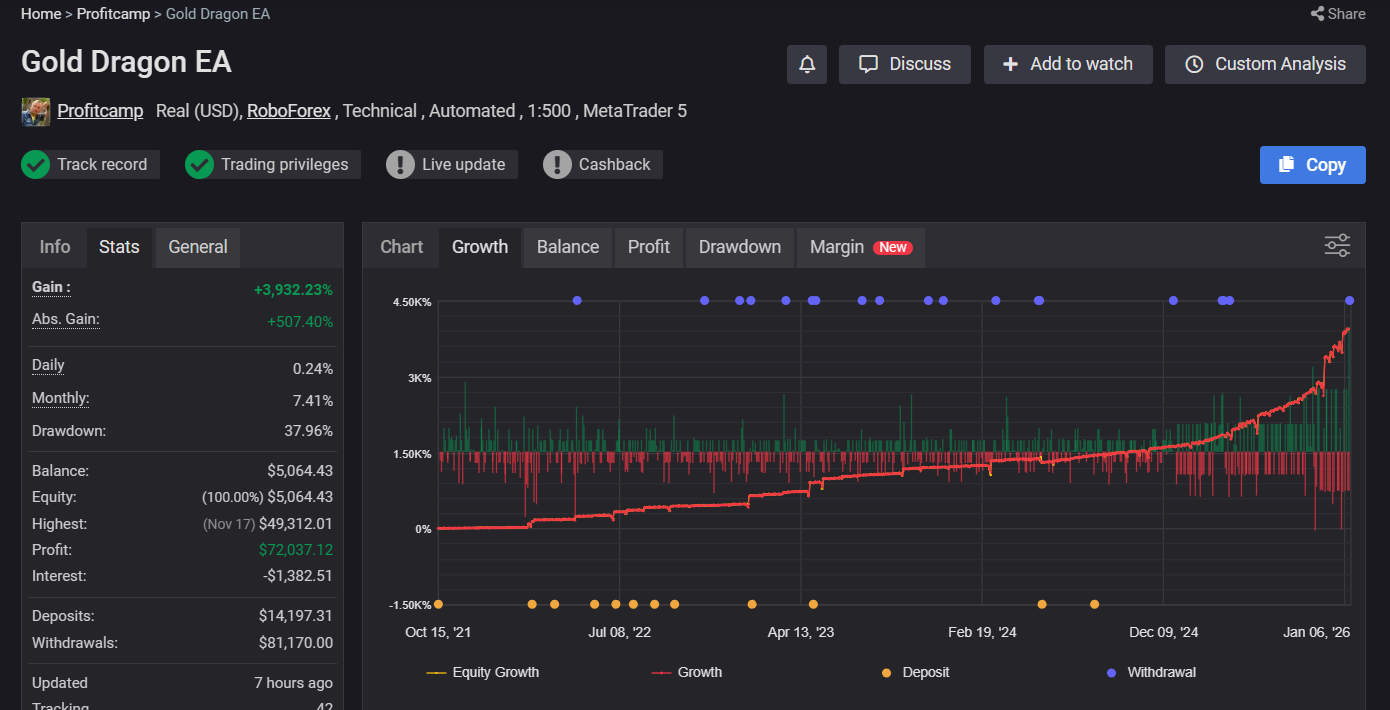Go to Home in the breadcrumb
1390x710 pixels.
click(41, 14)
